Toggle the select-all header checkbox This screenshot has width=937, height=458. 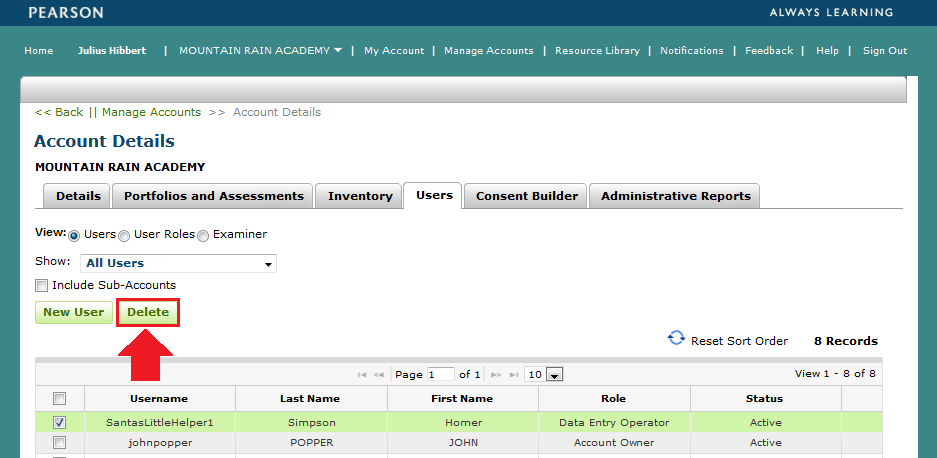coord(59,398)
